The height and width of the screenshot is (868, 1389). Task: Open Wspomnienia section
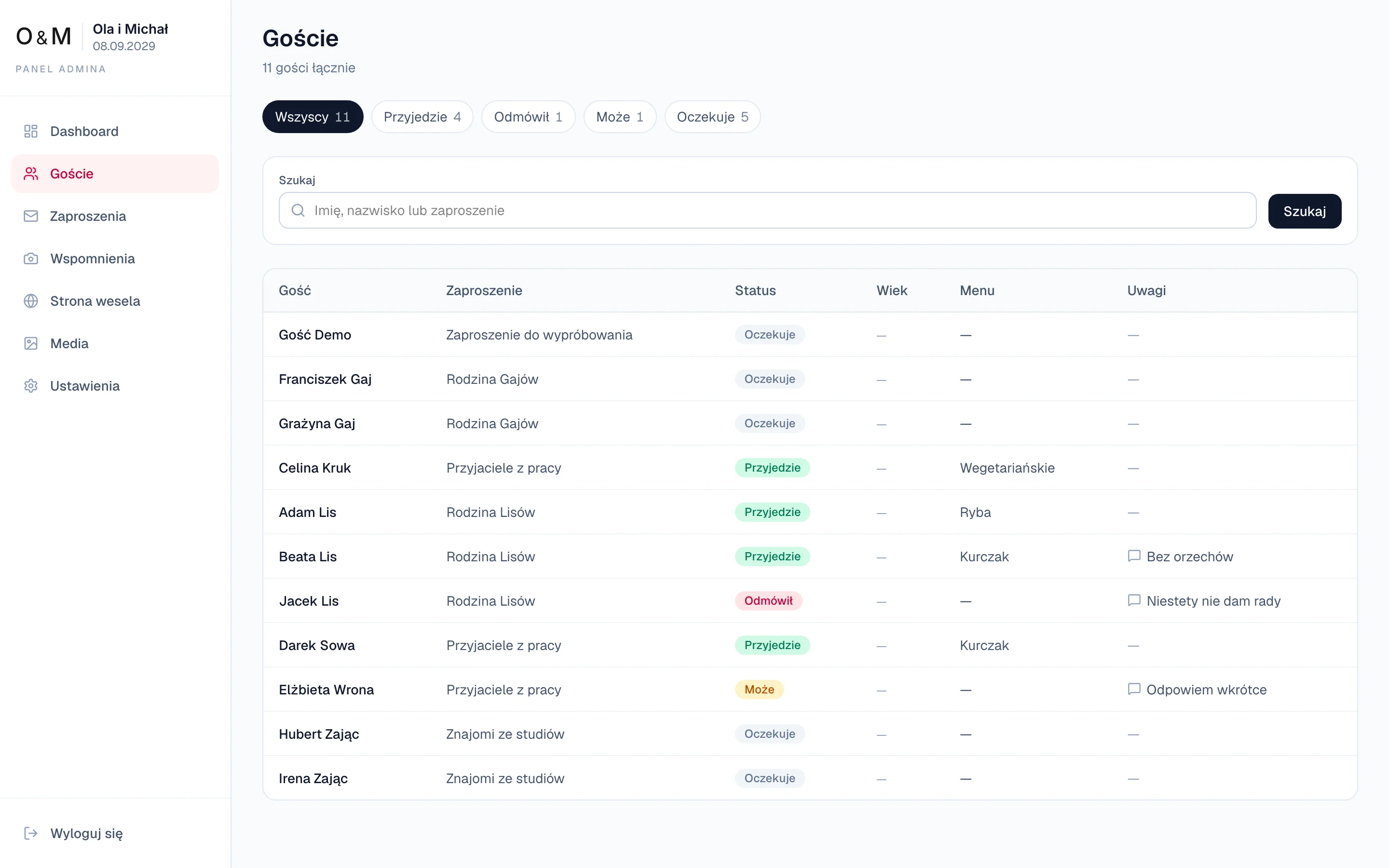115,259
